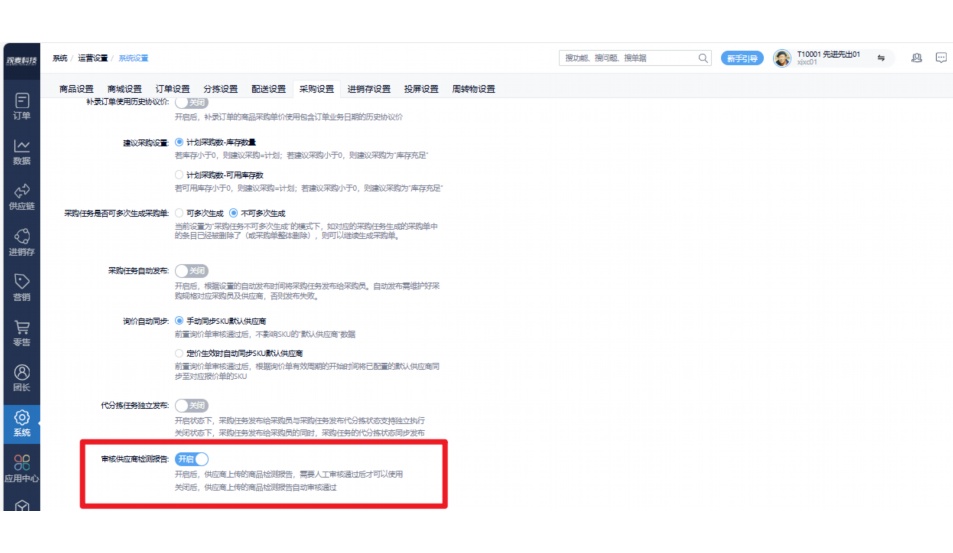Choose the 可多次生成 radio button
The height and width of the screenshot is (553, 953).
(179, 213)
